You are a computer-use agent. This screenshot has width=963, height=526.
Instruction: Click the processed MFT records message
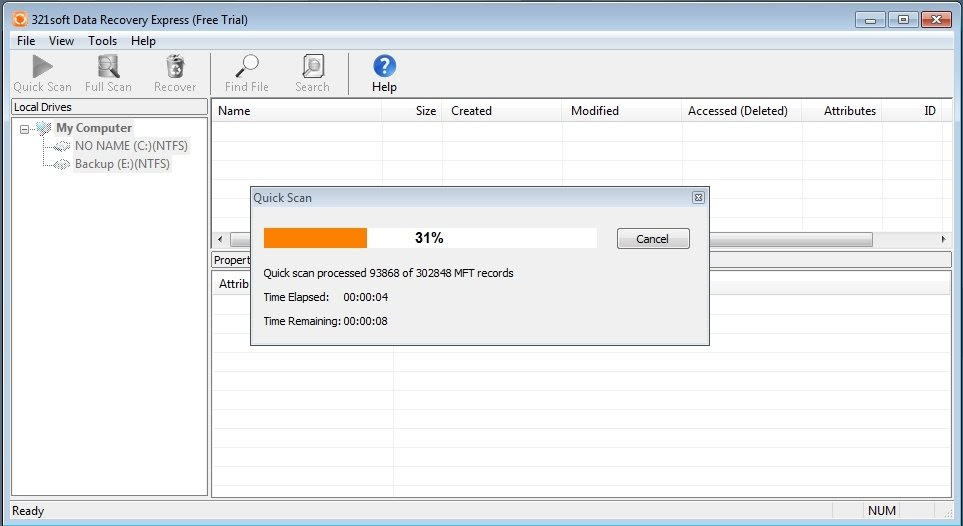pyautogui.click(x=388, y=273)
